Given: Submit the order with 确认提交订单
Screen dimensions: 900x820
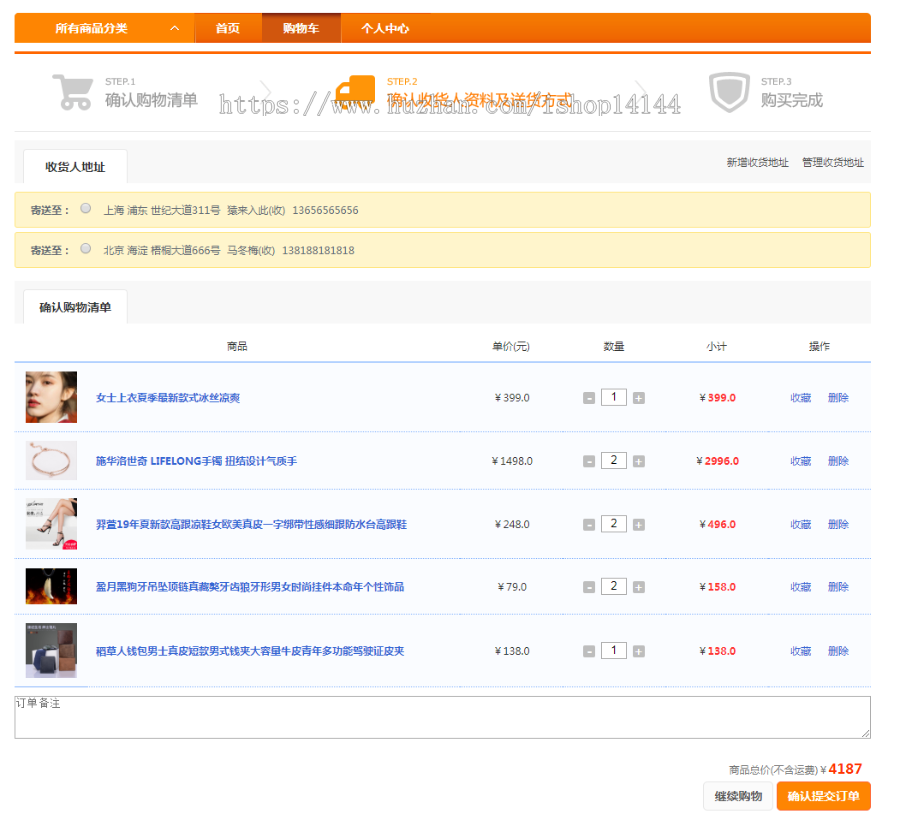Looking at the screenshot, I should click(x=826, y=796).
